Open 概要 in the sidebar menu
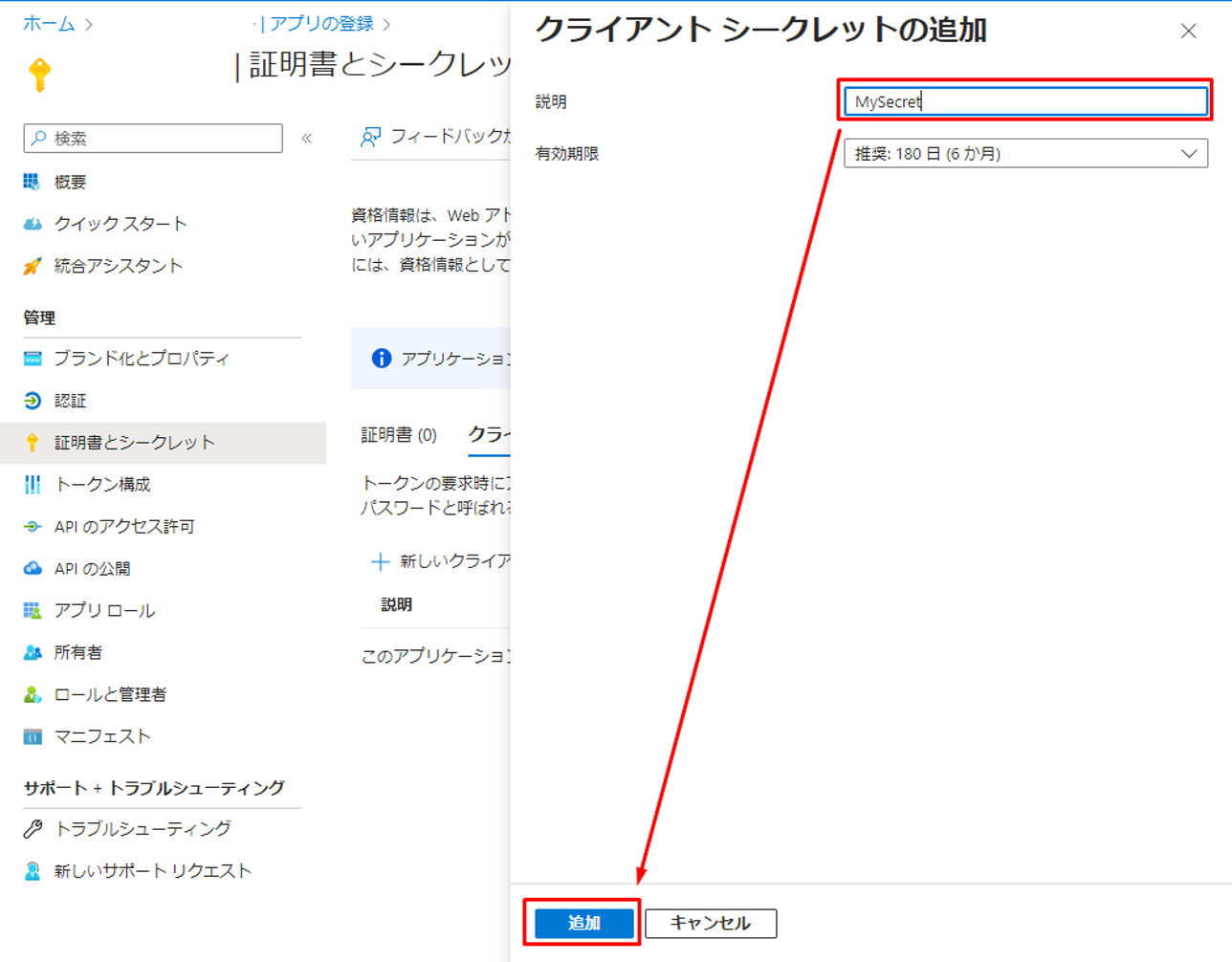This screenshot has height=962, width=1232. 70,182
